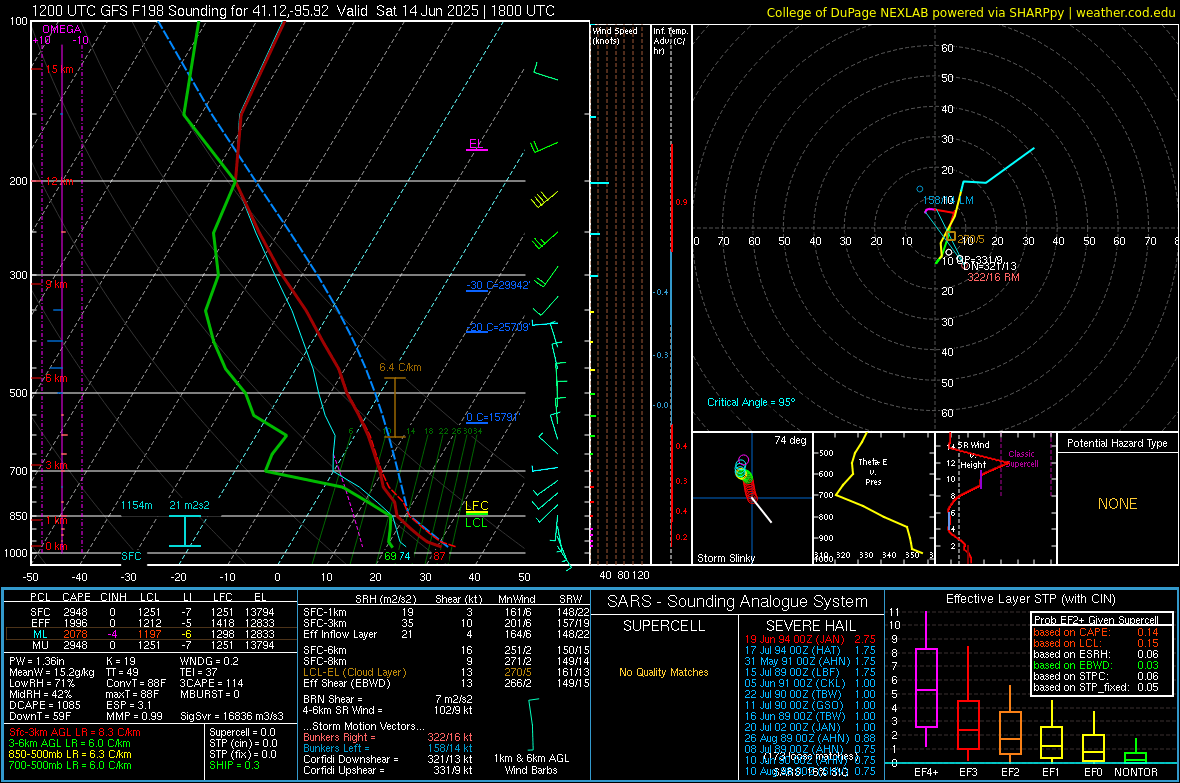Click the red "322/16 RM" hodograph label
1180x783 pixels.
coord(993,277)
